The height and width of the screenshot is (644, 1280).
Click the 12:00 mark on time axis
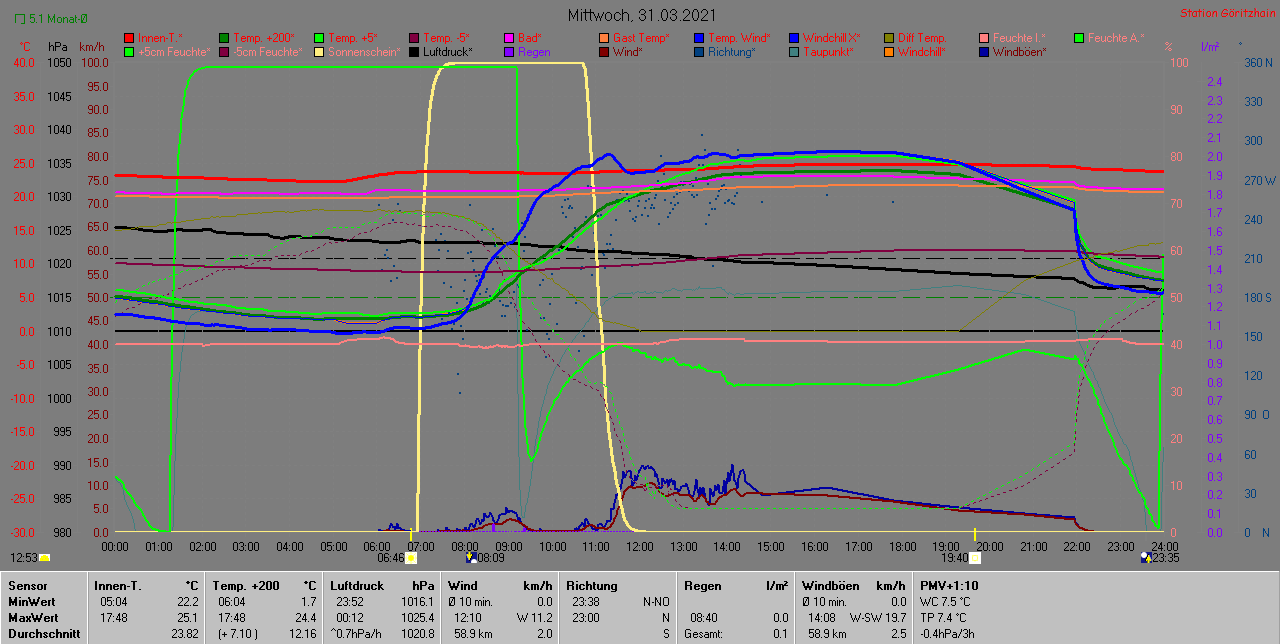640,546
